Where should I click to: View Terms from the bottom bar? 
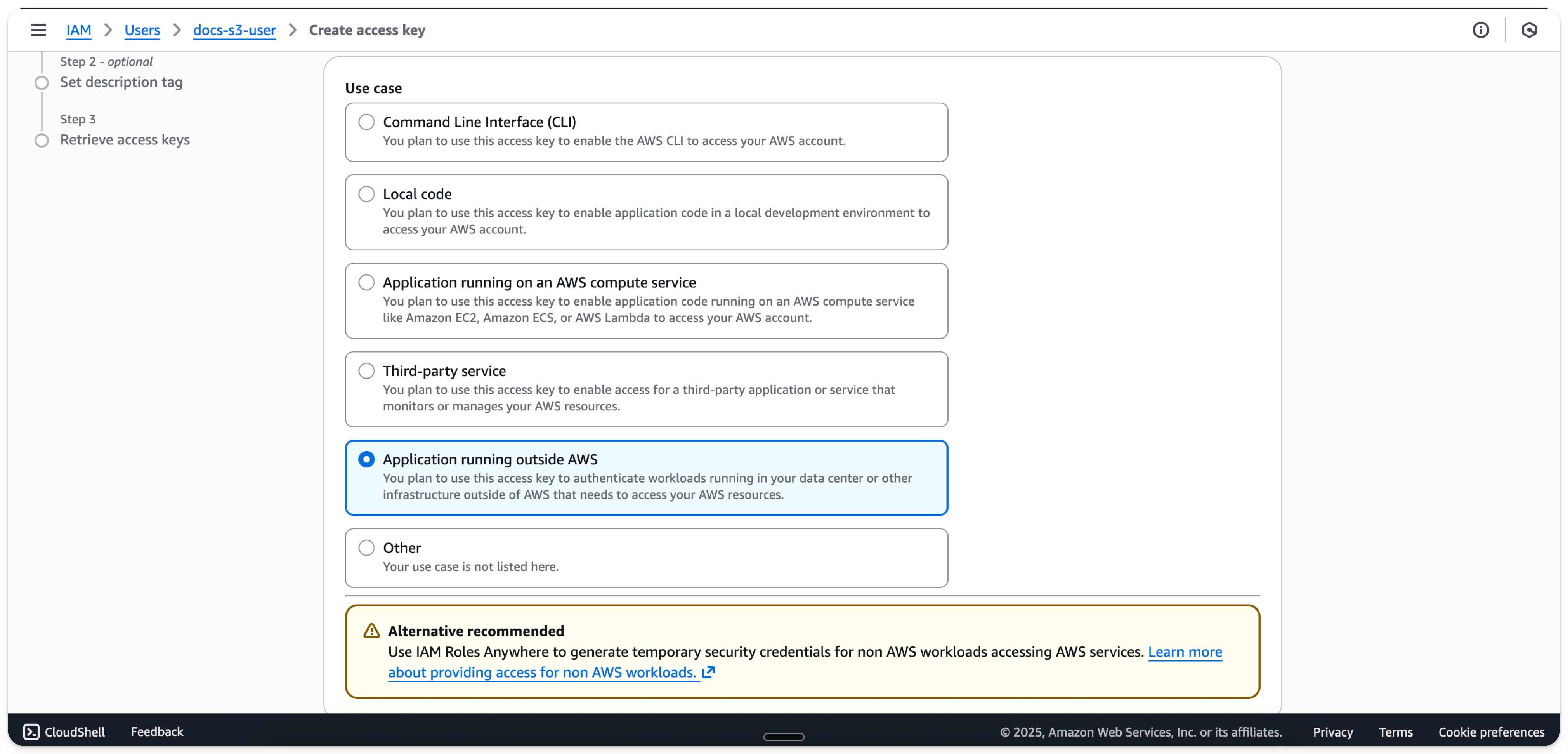(x=1395, y=732)
